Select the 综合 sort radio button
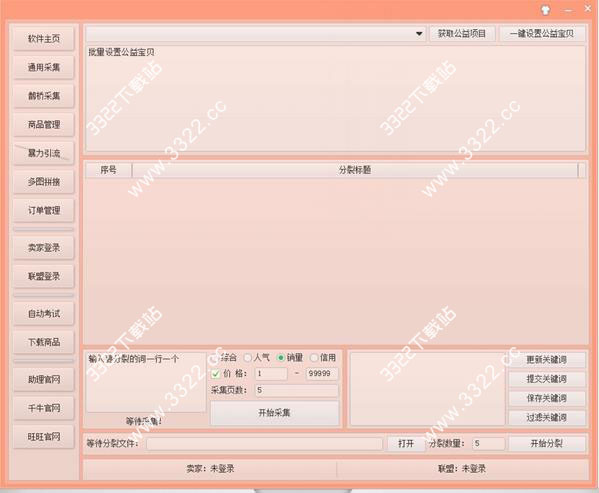Viewport: 599px width, 493px height. pyautogui.click(x=216, y=358)
